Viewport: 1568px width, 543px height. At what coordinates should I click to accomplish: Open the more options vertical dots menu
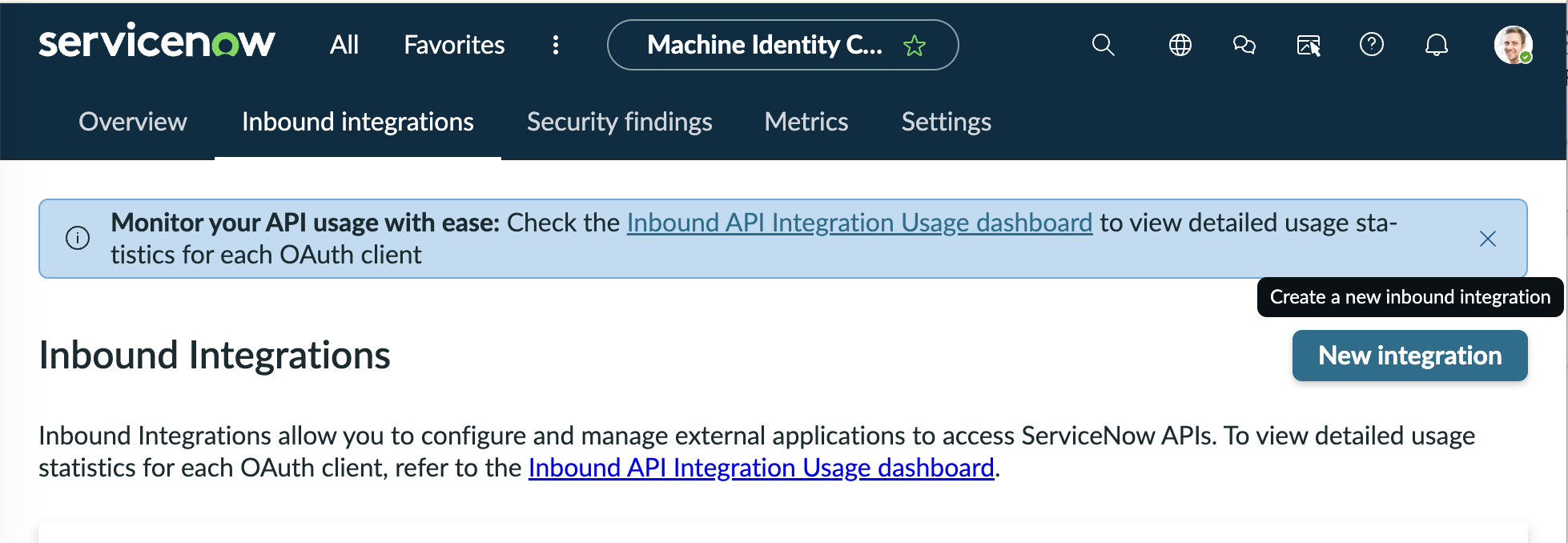[556, 45]
